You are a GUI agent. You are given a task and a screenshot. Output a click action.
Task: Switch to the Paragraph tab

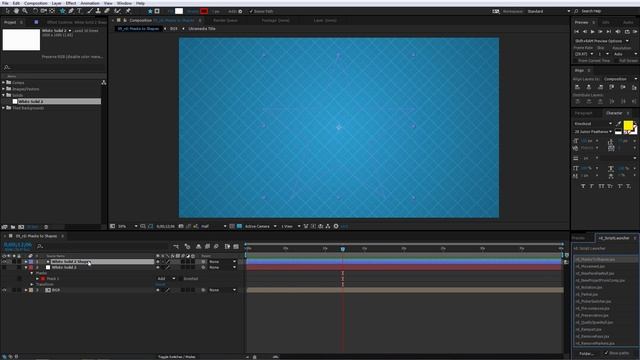[x=583, y=113]
